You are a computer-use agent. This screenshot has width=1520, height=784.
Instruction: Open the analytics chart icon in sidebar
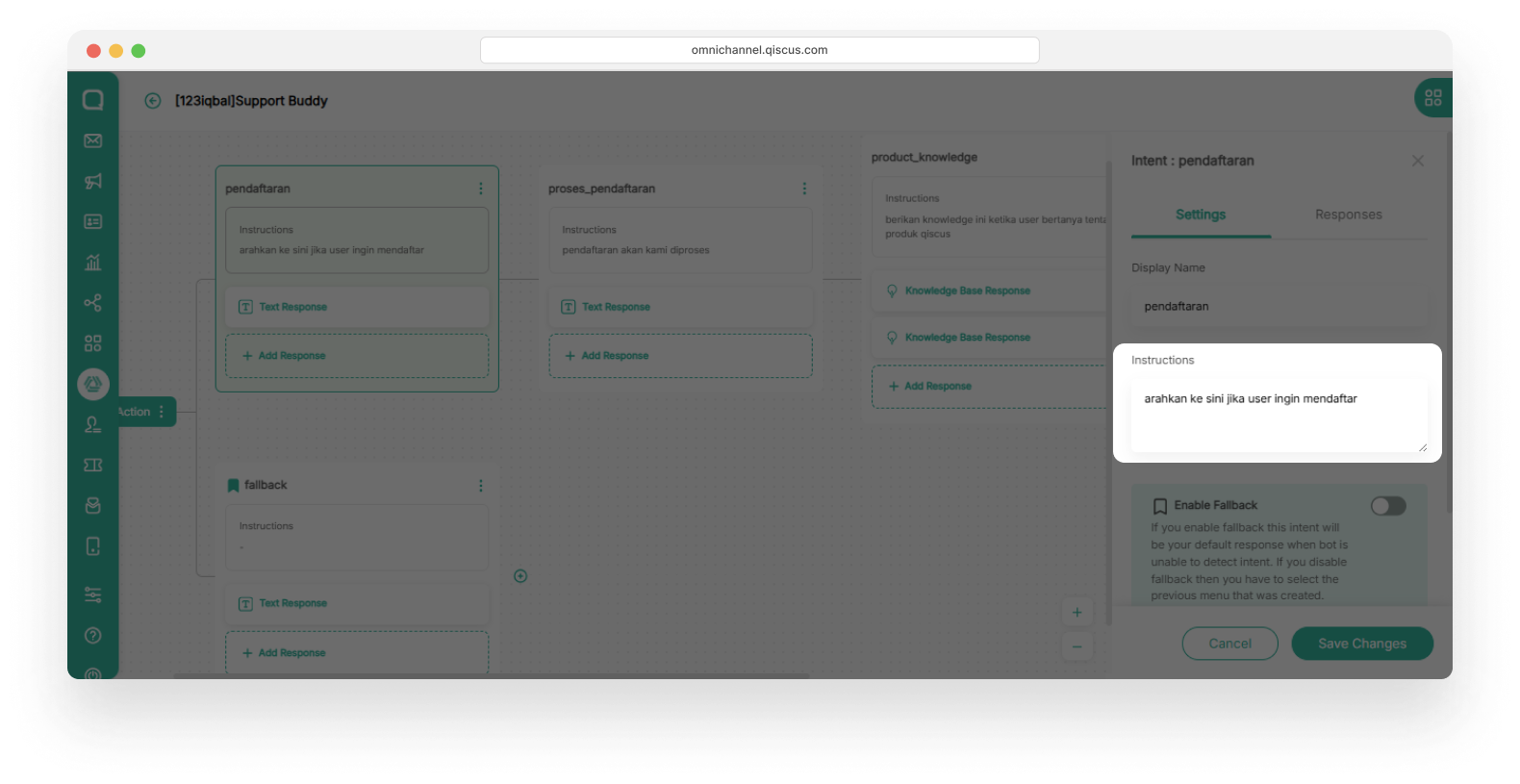(93, 263)
